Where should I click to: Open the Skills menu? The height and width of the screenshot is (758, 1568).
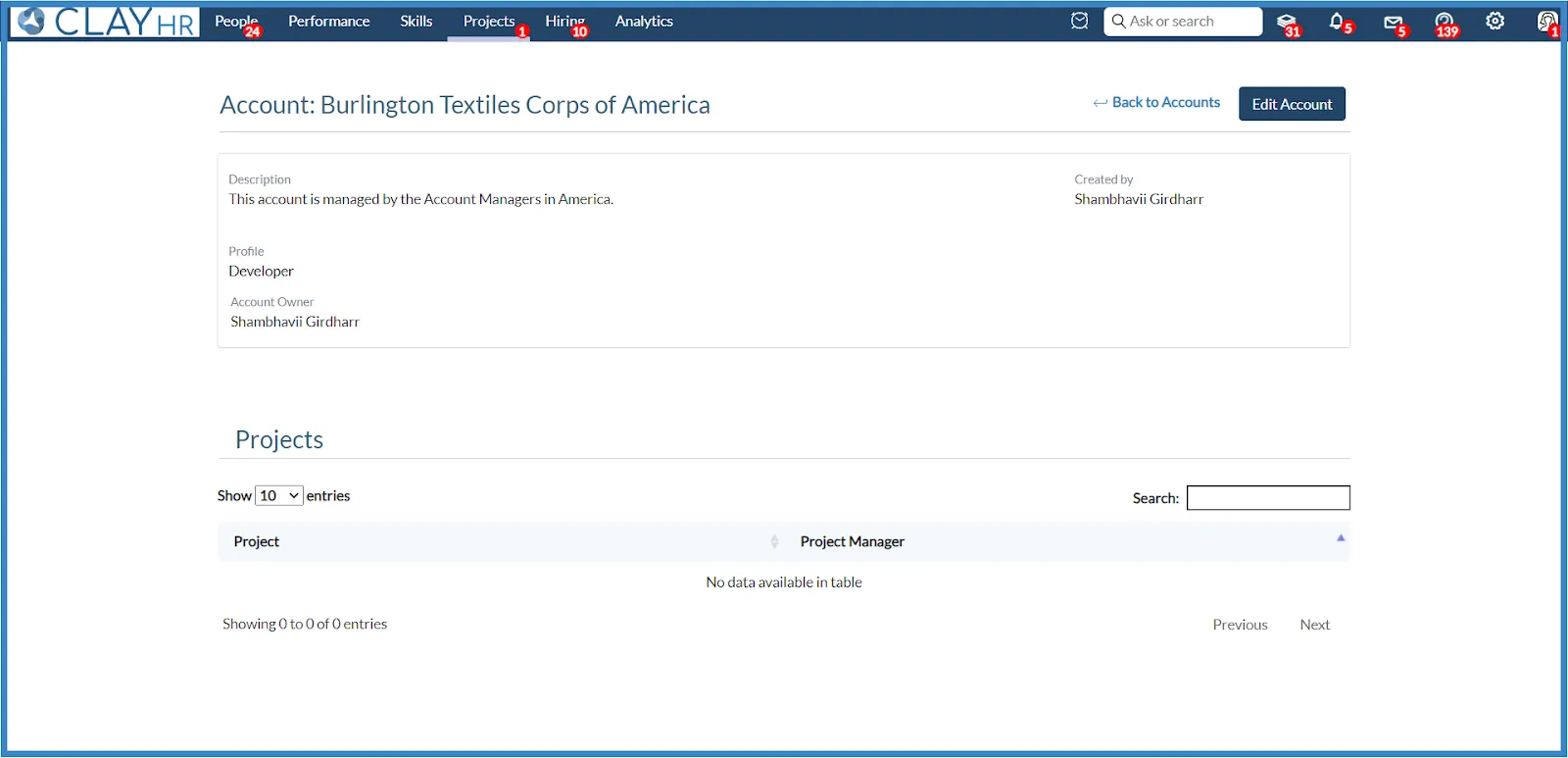pyautogui.click(x=416, y=21)
